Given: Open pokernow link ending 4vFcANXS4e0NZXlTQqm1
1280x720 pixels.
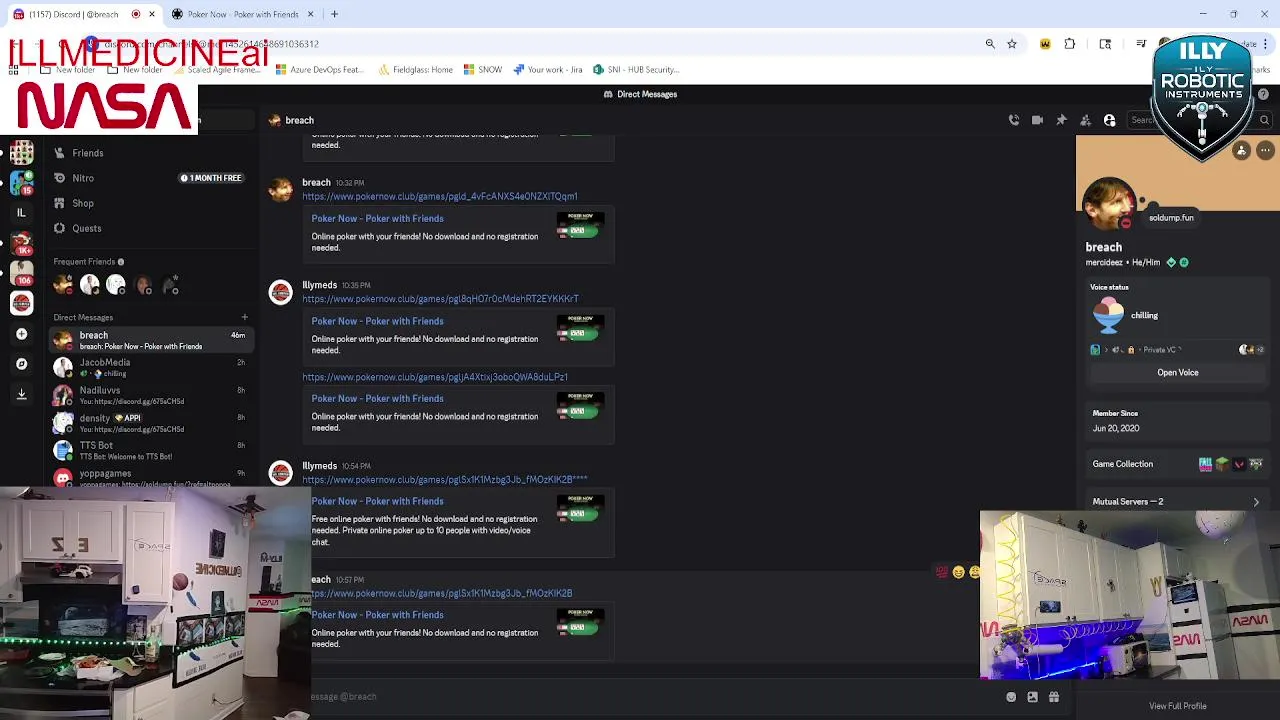Looking at the screenshot, I should click(x=440, y=197).
